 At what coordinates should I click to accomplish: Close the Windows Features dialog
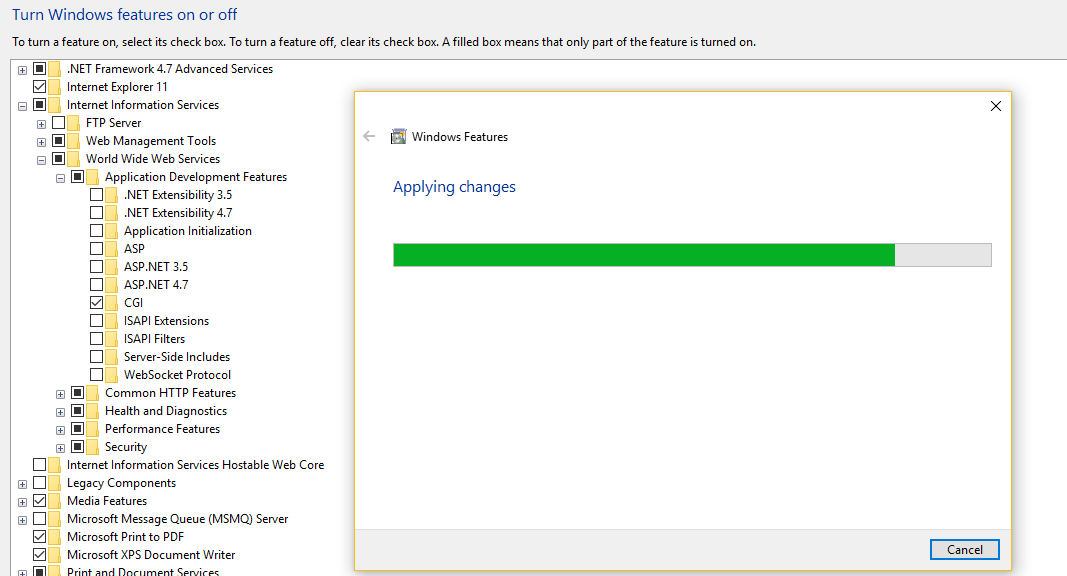(995, 106)
